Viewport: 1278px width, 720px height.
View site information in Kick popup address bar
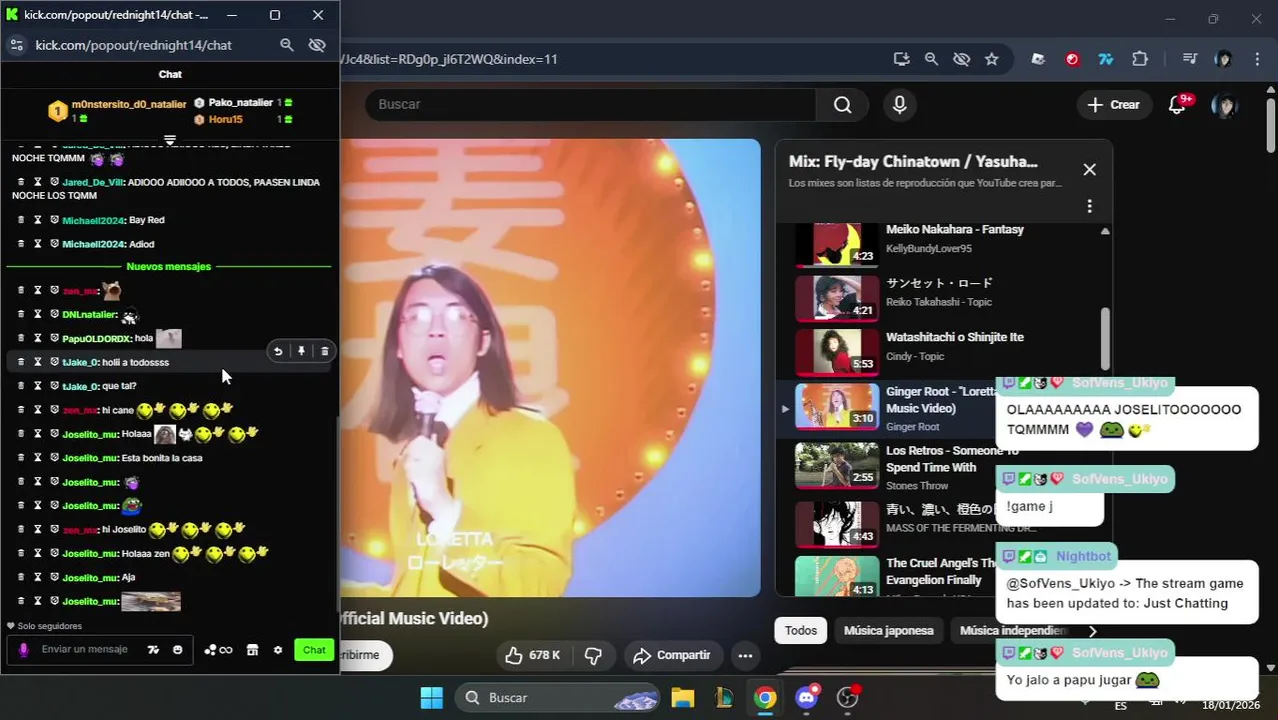tap(16, 45)
